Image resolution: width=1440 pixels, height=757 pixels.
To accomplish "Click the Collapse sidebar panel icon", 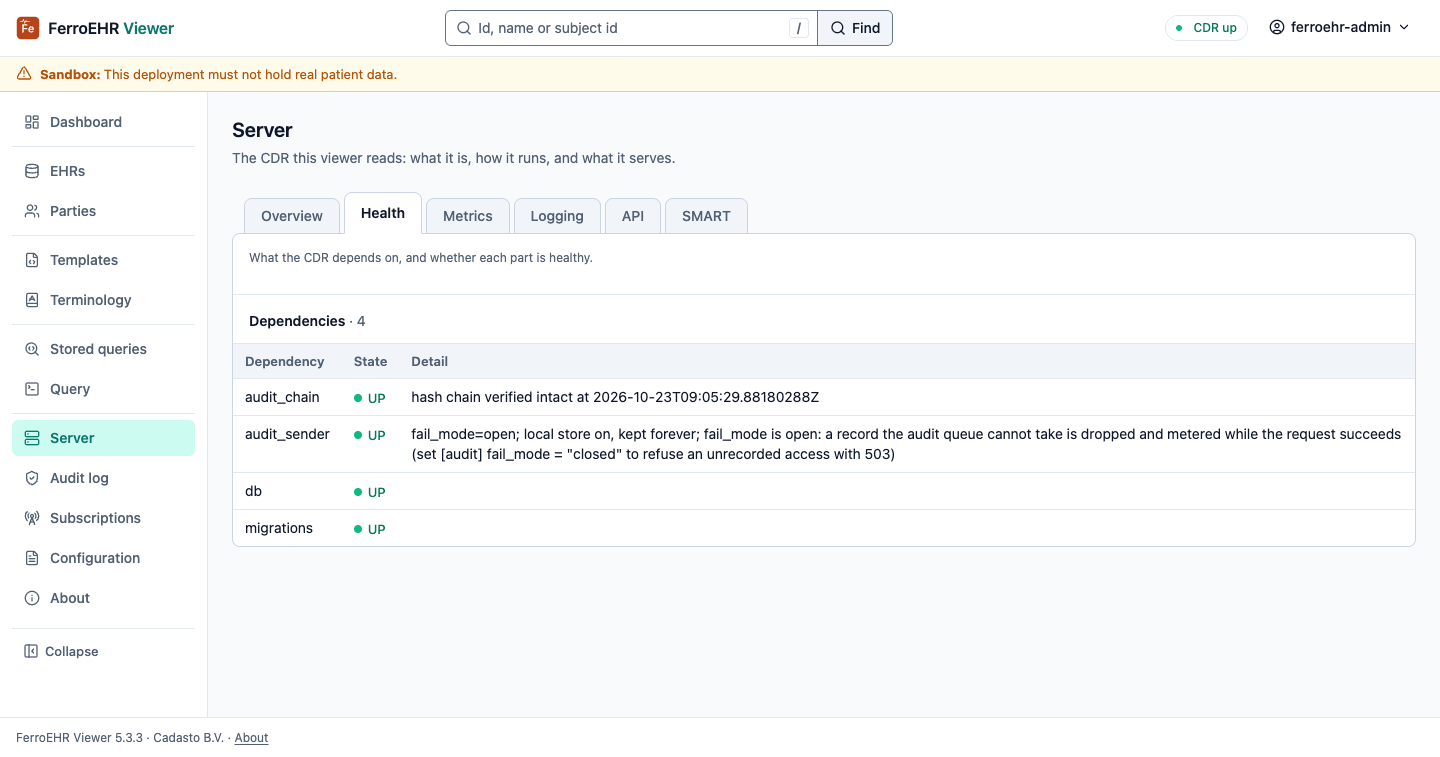I will click(x=31, y=651).
